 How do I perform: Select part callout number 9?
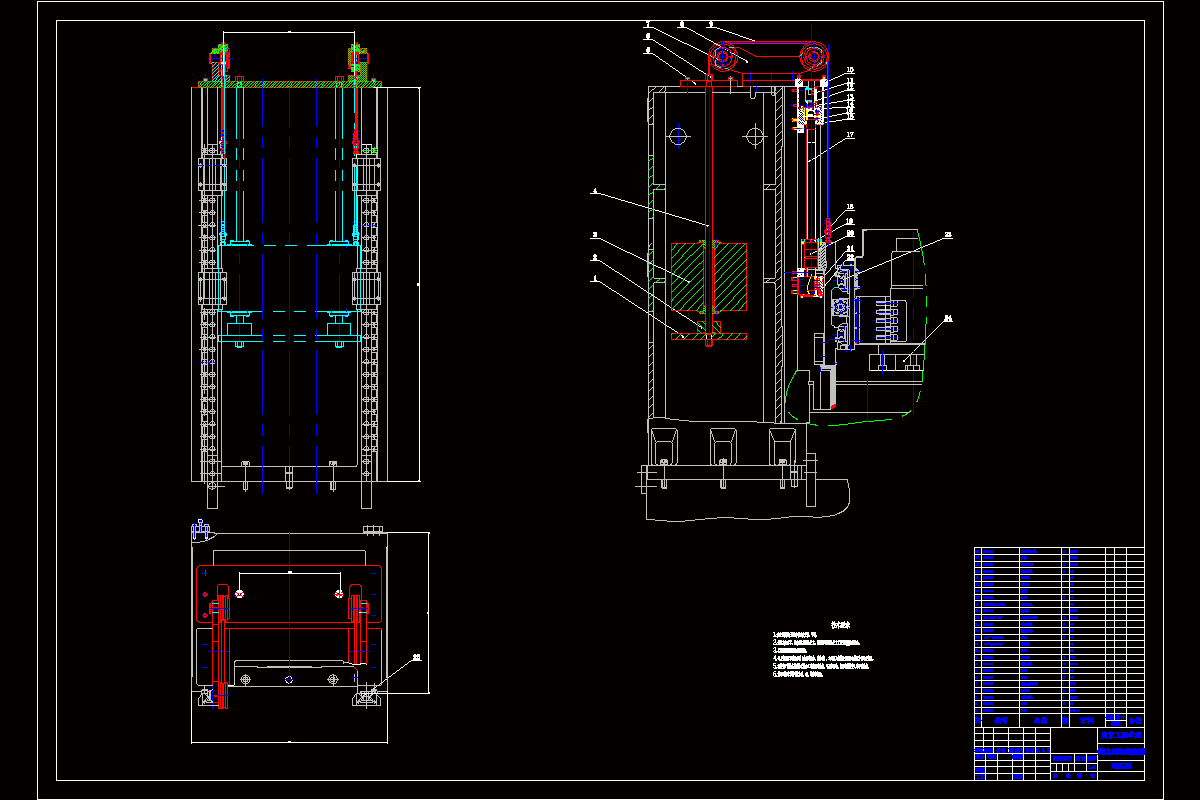point(711,24)
